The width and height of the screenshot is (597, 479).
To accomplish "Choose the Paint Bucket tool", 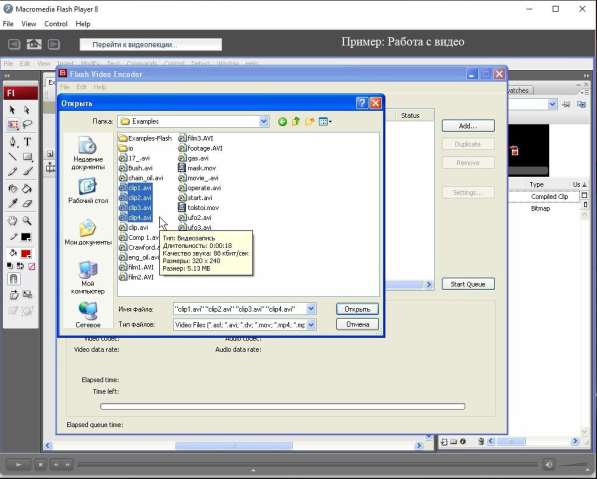I will (x=27, y=189).
